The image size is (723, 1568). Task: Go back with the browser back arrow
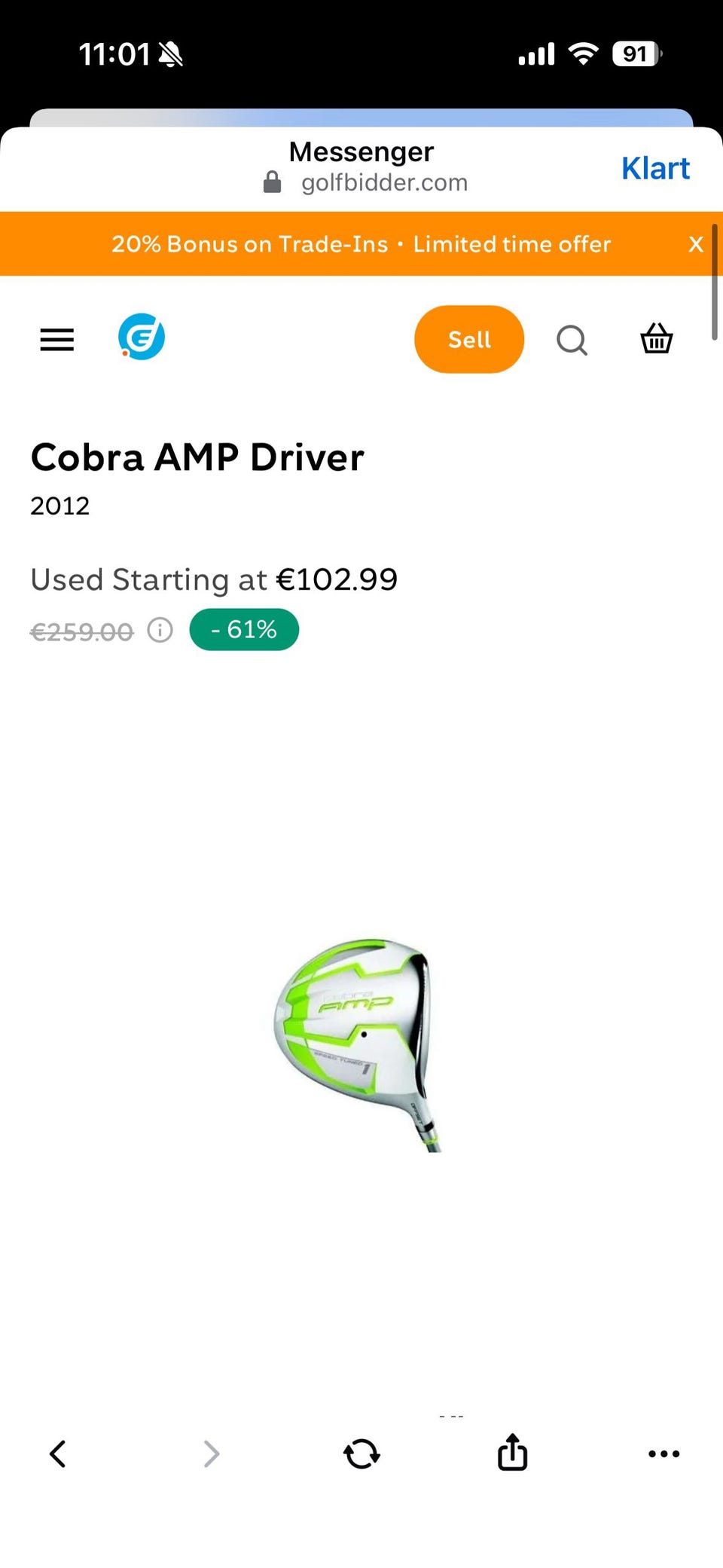pyautogui.click(x=58, y=1453)
